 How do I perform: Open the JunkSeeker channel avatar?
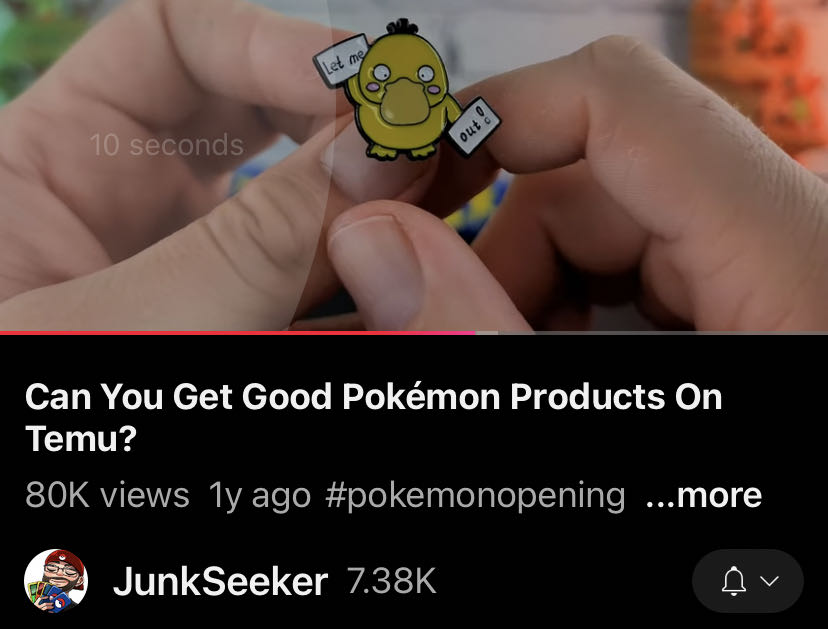tap(56, 581)
